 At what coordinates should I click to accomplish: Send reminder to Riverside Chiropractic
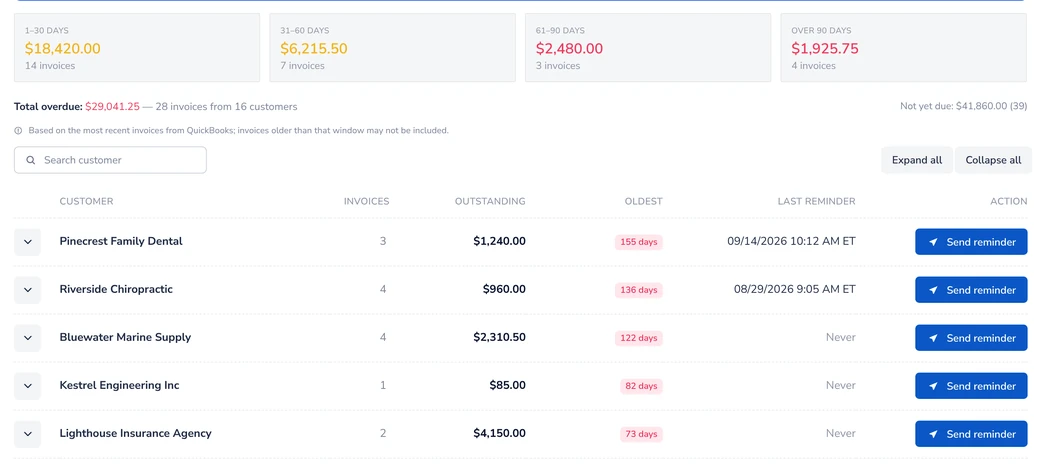(x=971, y=290)
